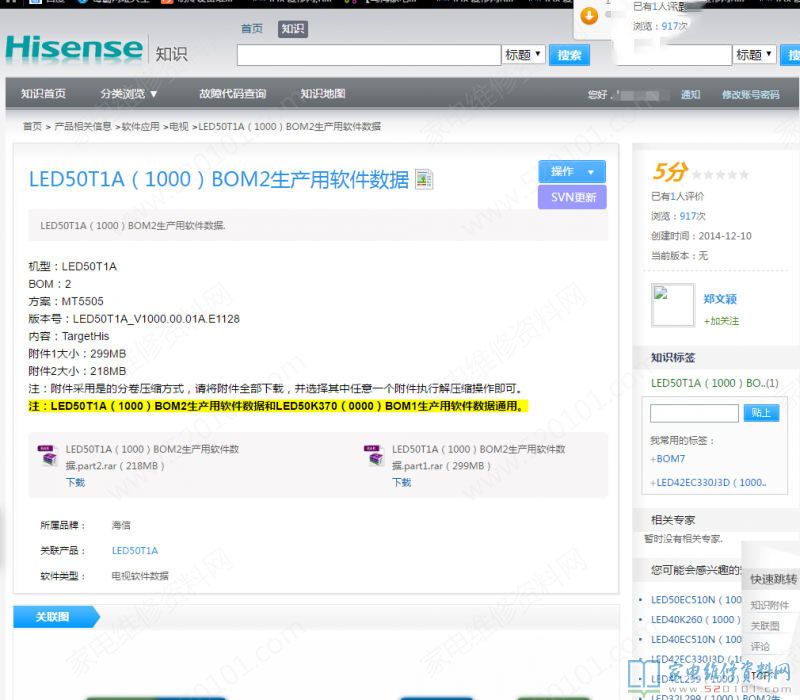Click 下载 link under part1.rar
The width and height of the screenshot is (800, 700).
[401, 482]
